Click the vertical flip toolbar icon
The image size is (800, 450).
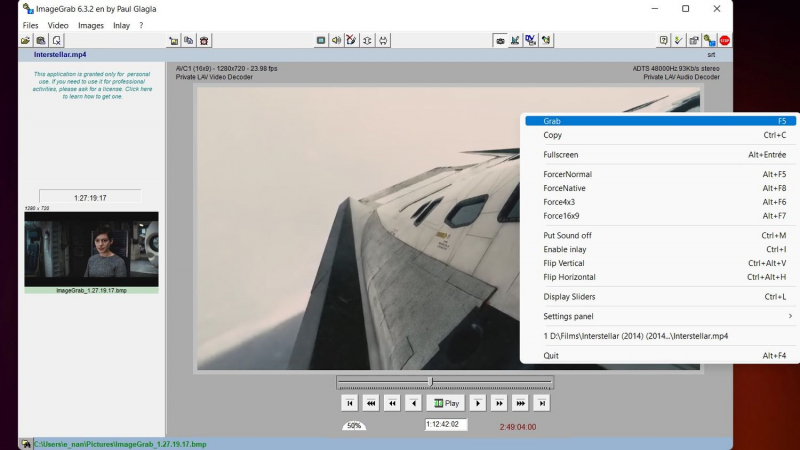pos(367,40)
